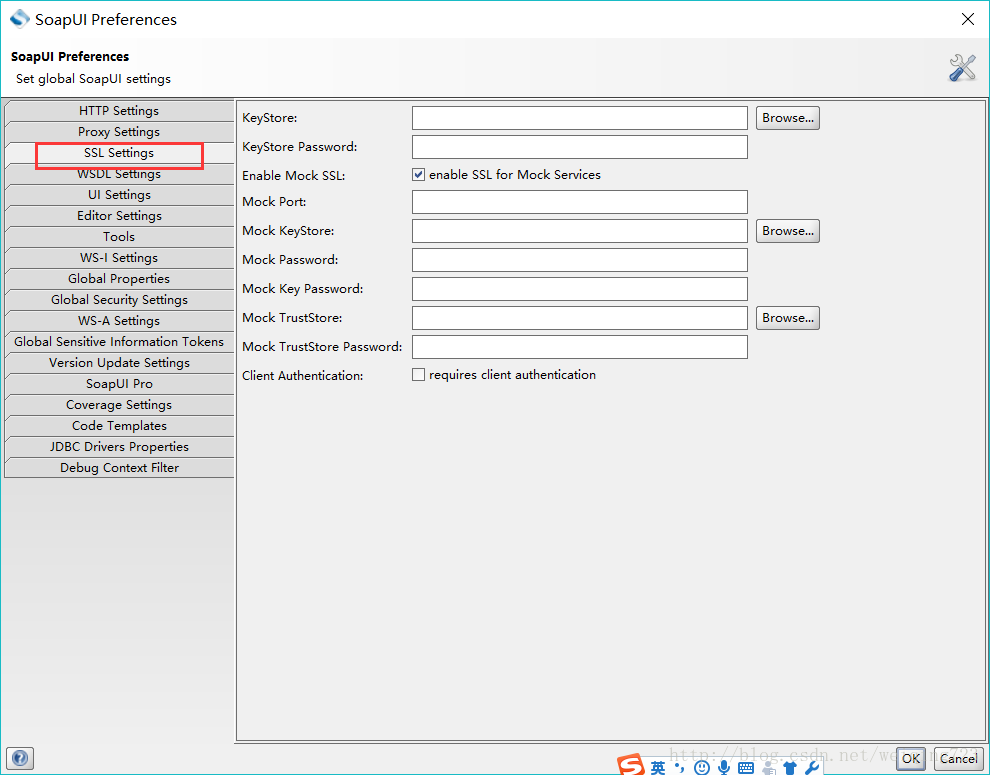Open Version Update Settings tab
Screen dimensions: 990x775
[x=119, y=363]
